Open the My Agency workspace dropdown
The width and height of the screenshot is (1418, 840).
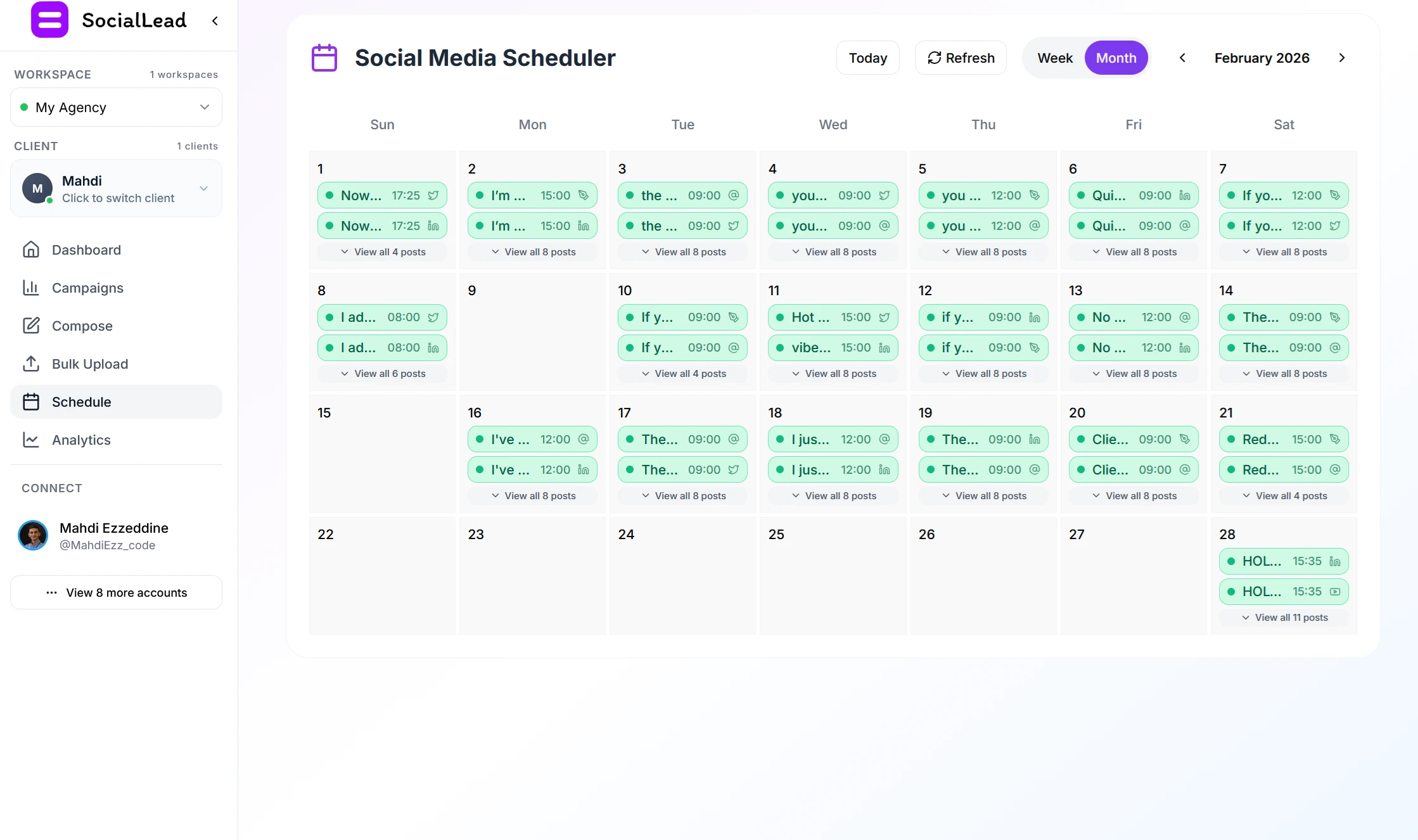pos(117,107)
